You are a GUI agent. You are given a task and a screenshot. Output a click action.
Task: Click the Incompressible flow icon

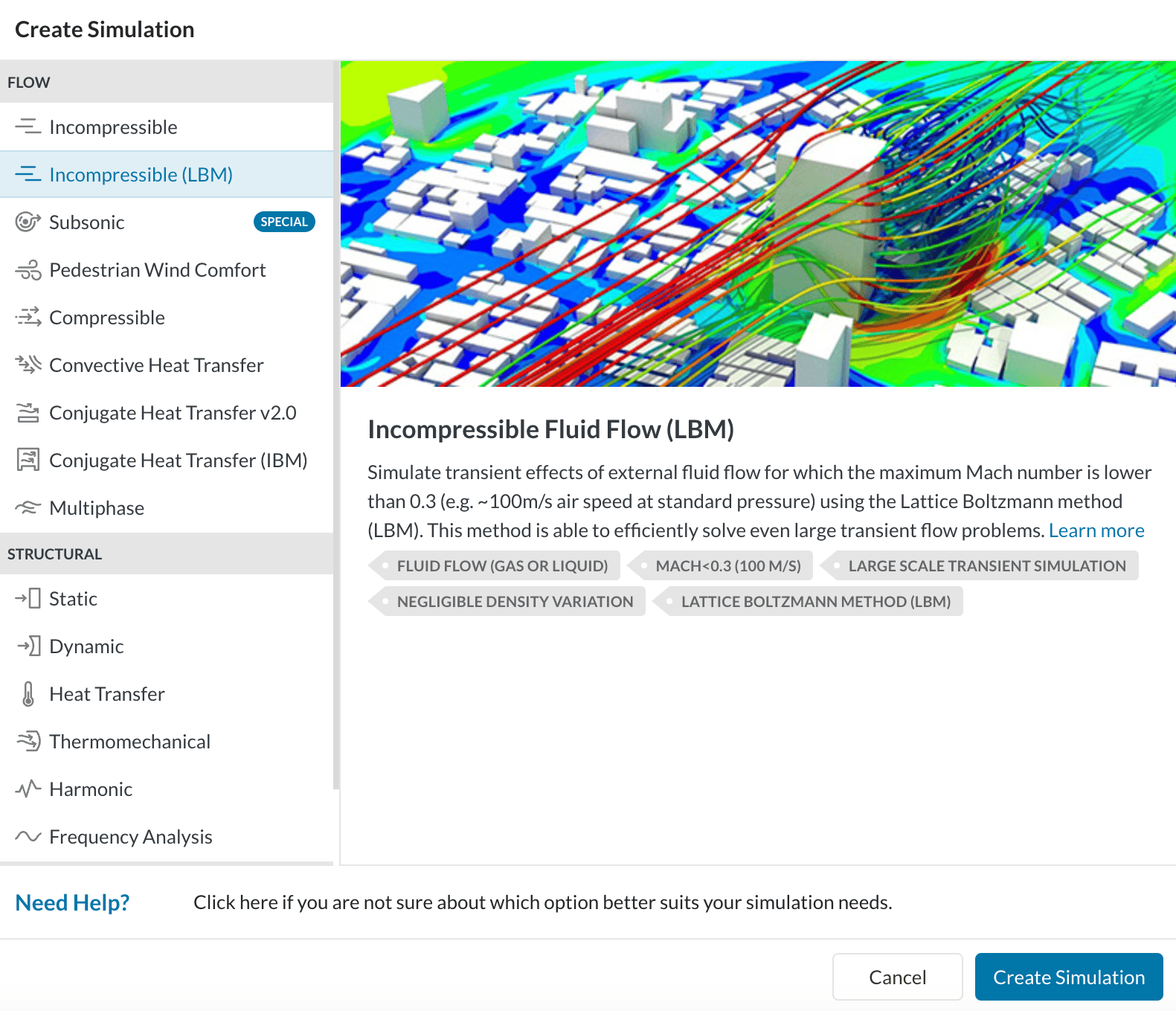point(28,127)
